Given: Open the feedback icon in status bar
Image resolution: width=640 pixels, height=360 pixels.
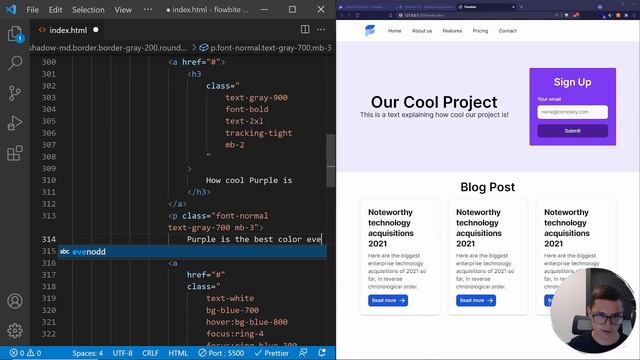Looking at the screenshot, I should coord(303,353).
